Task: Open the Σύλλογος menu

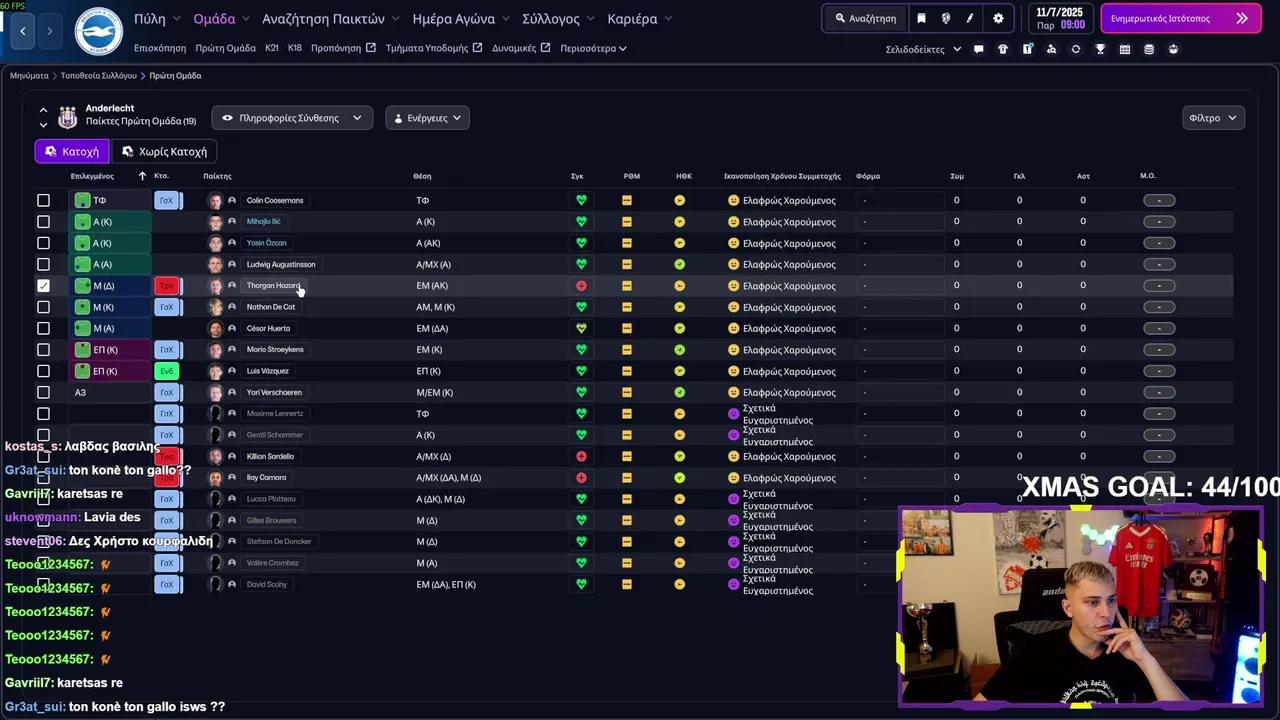Action: pos(558,19)
